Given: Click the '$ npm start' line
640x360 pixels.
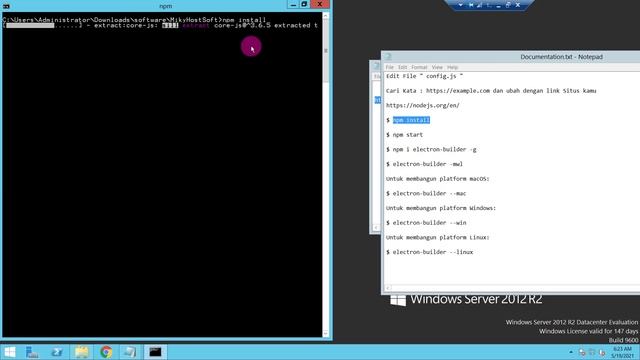Looking at the screenshot, I should click(404, 135).
